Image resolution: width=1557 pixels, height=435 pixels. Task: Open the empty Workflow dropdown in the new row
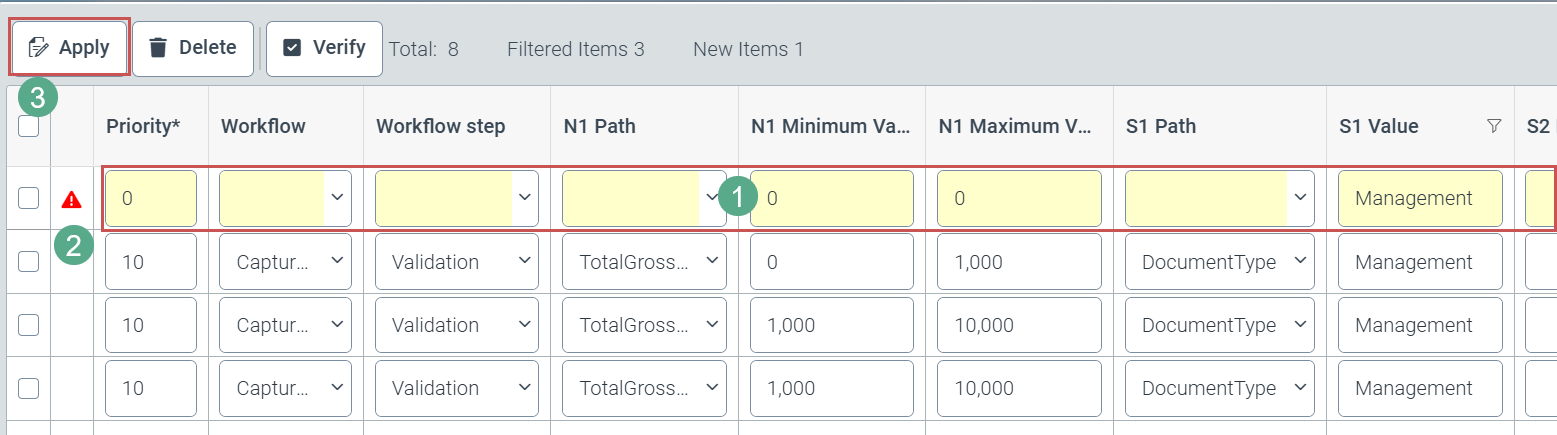(285, 199)
